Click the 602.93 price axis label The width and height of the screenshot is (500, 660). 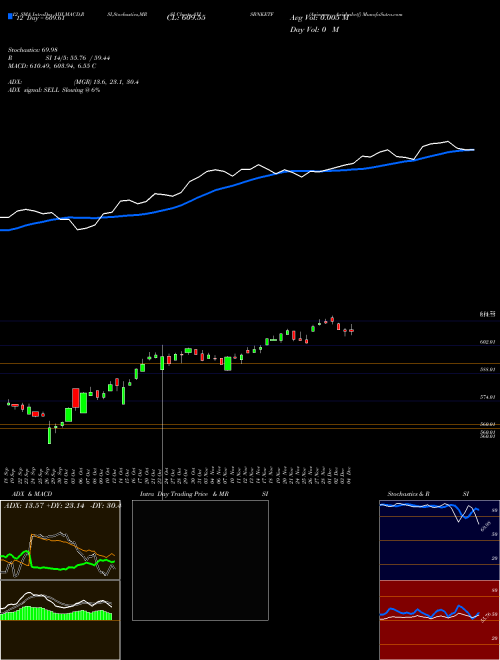487,343
